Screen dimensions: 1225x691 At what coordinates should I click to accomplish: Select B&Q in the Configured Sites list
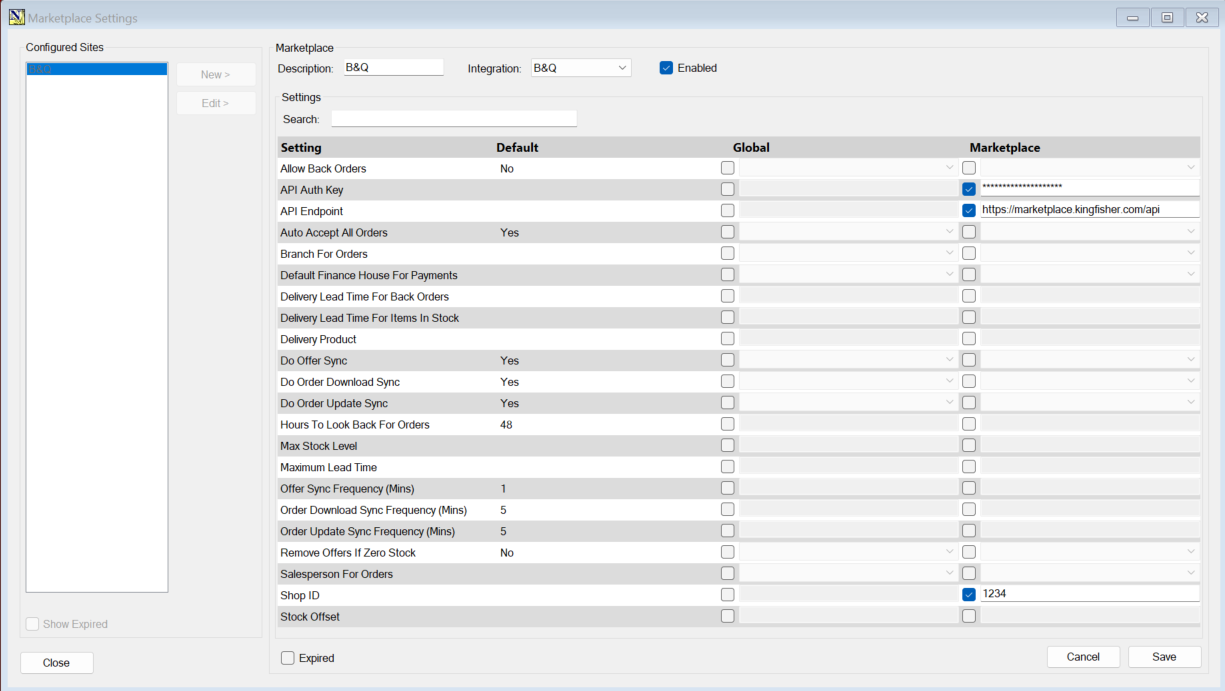pos(96,69)
